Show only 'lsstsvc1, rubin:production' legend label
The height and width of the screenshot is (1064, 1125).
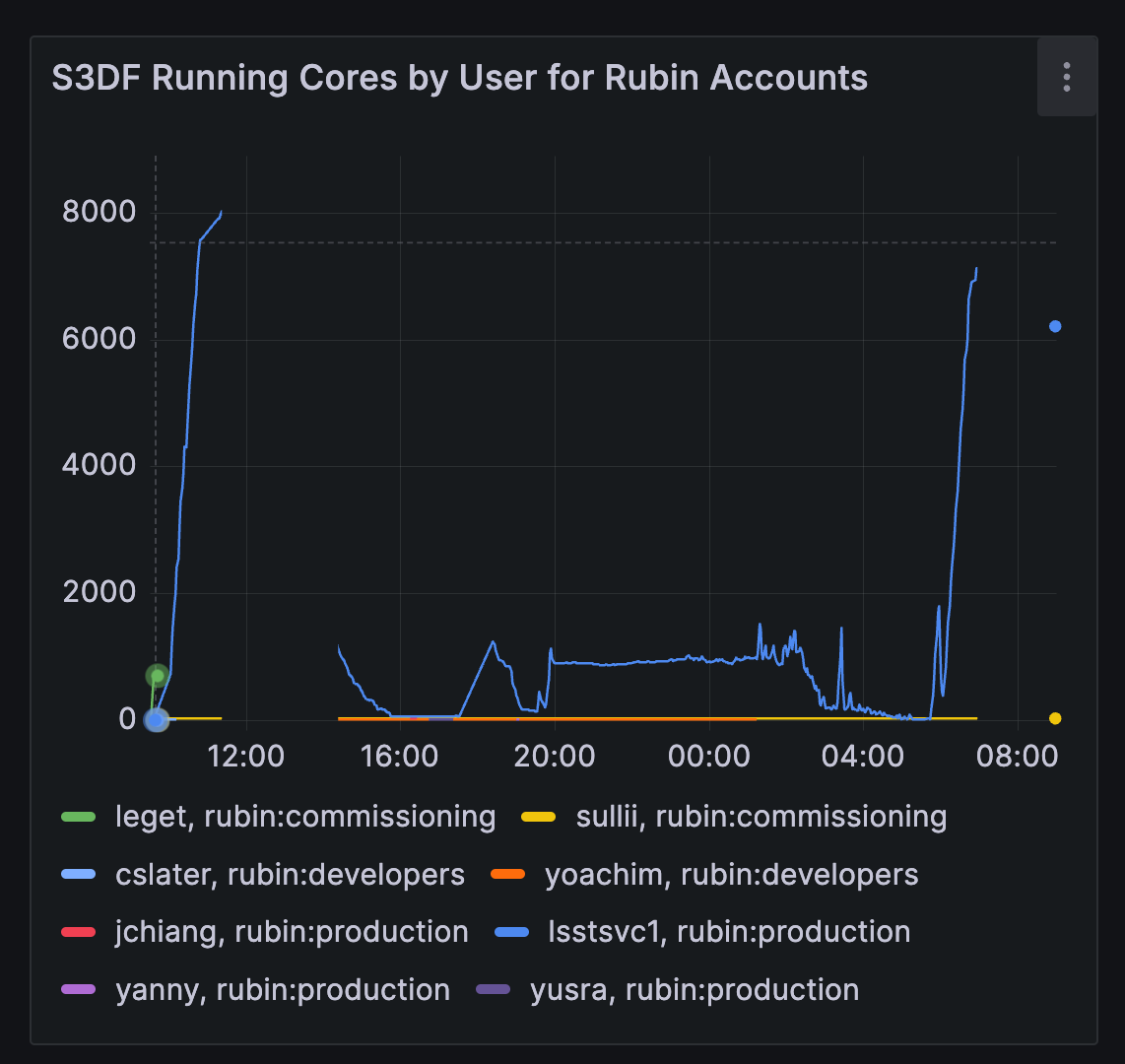point(728,932)
